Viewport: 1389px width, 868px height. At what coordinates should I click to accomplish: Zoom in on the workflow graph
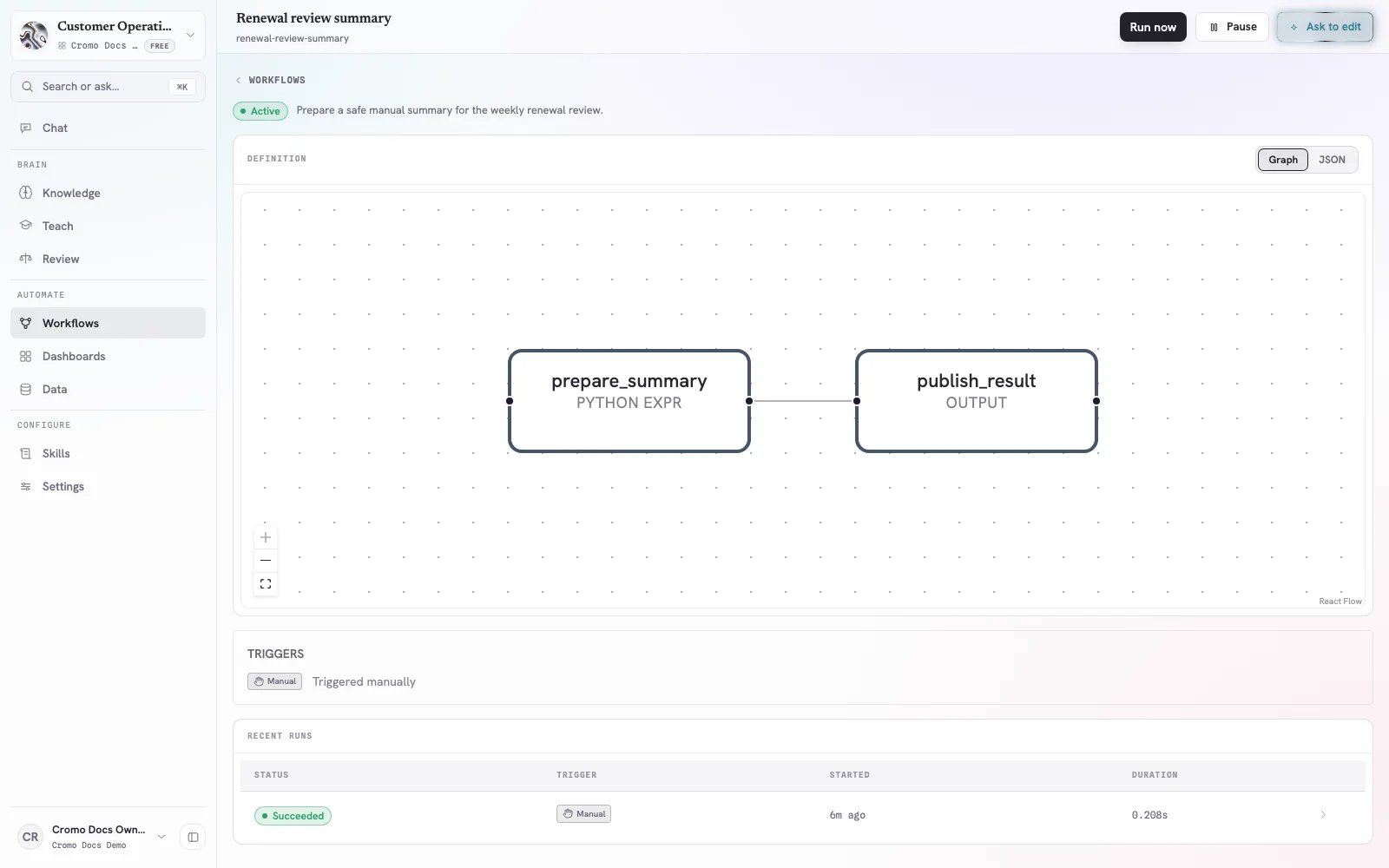(x=266, y=537)
